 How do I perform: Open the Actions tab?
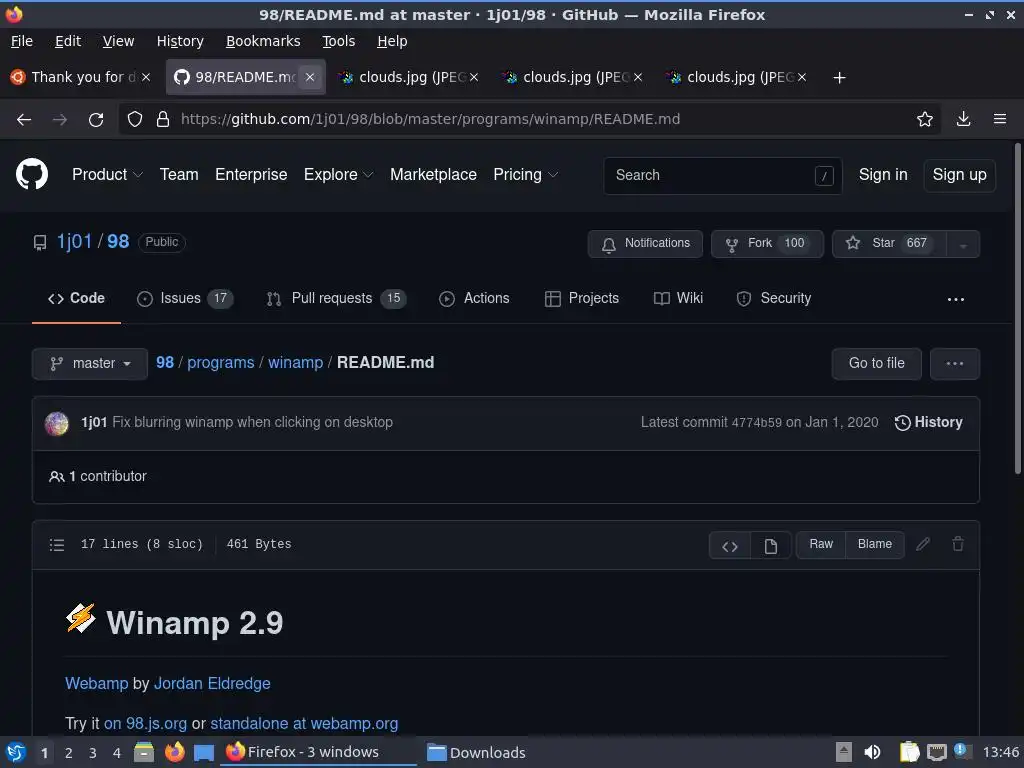474,298
